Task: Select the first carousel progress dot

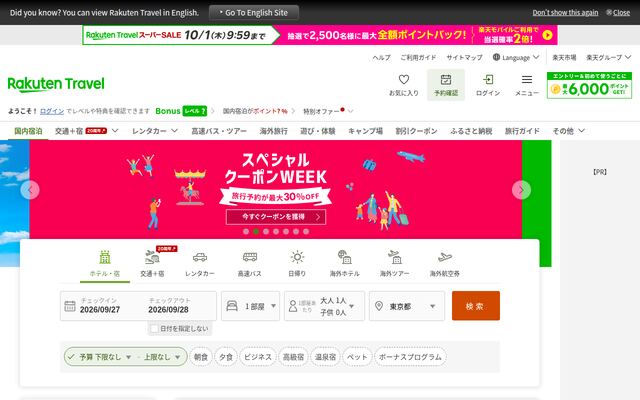Action: pos(246,231)
